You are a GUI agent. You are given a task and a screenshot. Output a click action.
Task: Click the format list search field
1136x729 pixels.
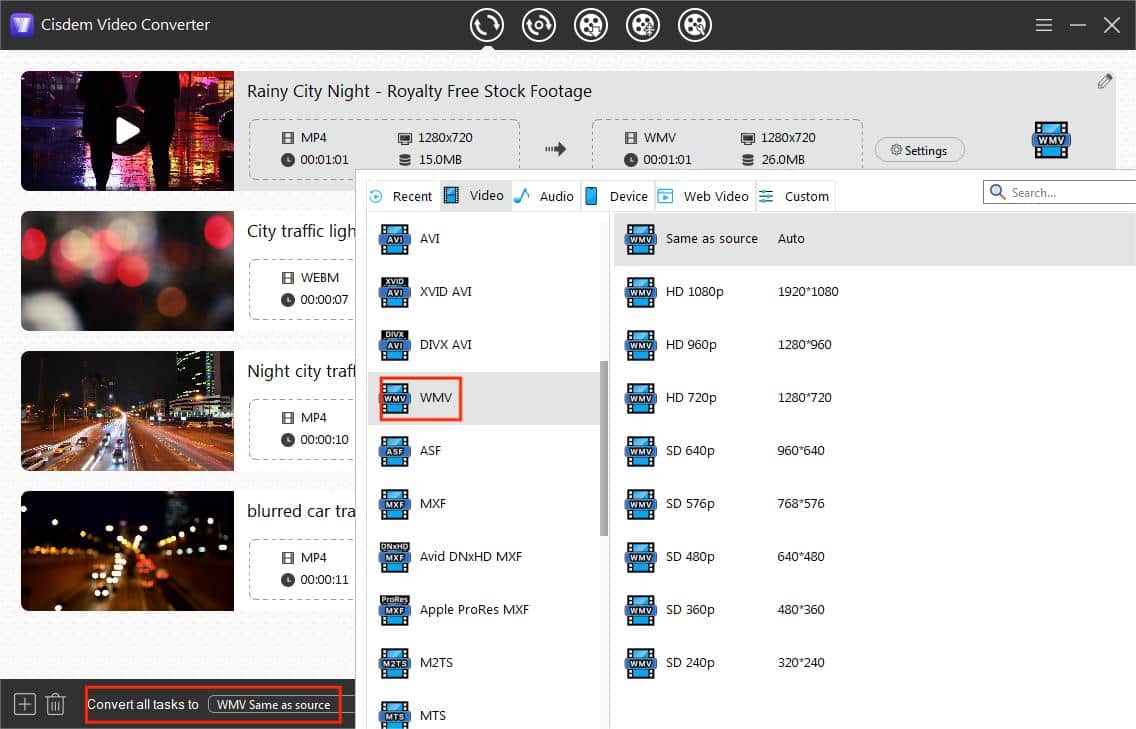tap(1060, 191)
